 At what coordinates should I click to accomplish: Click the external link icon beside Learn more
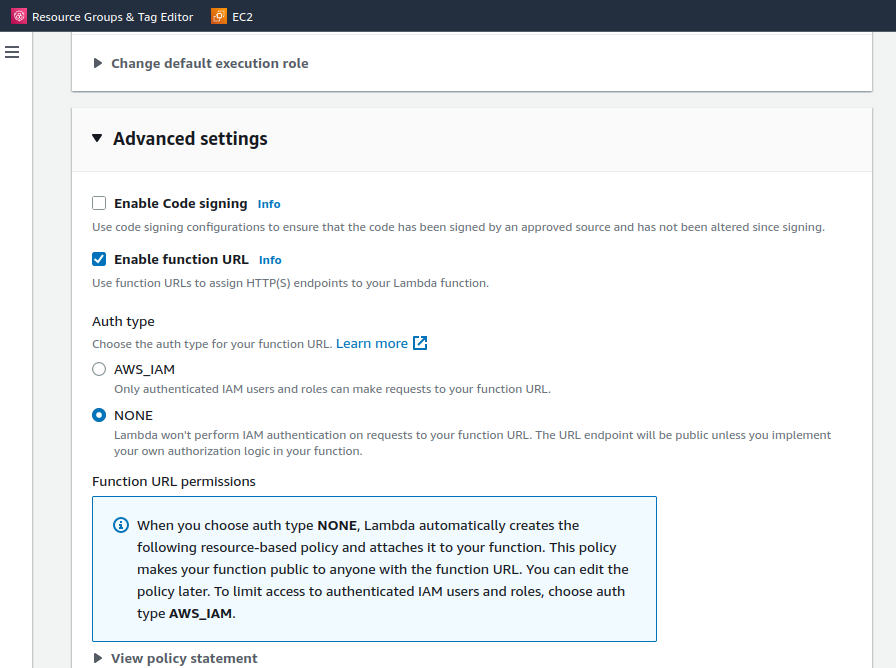[x=420, y=343]
